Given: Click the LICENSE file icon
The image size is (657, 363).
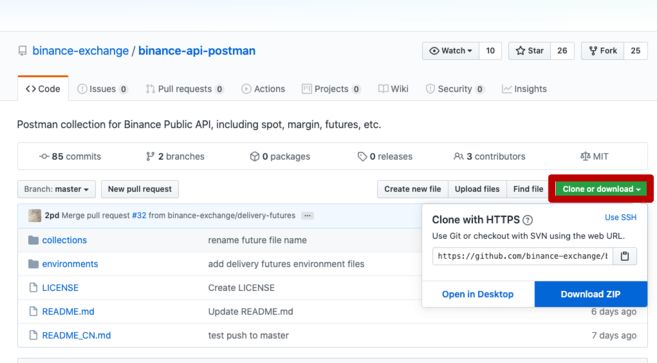Looking at the screenshot, I should point(33,288).
